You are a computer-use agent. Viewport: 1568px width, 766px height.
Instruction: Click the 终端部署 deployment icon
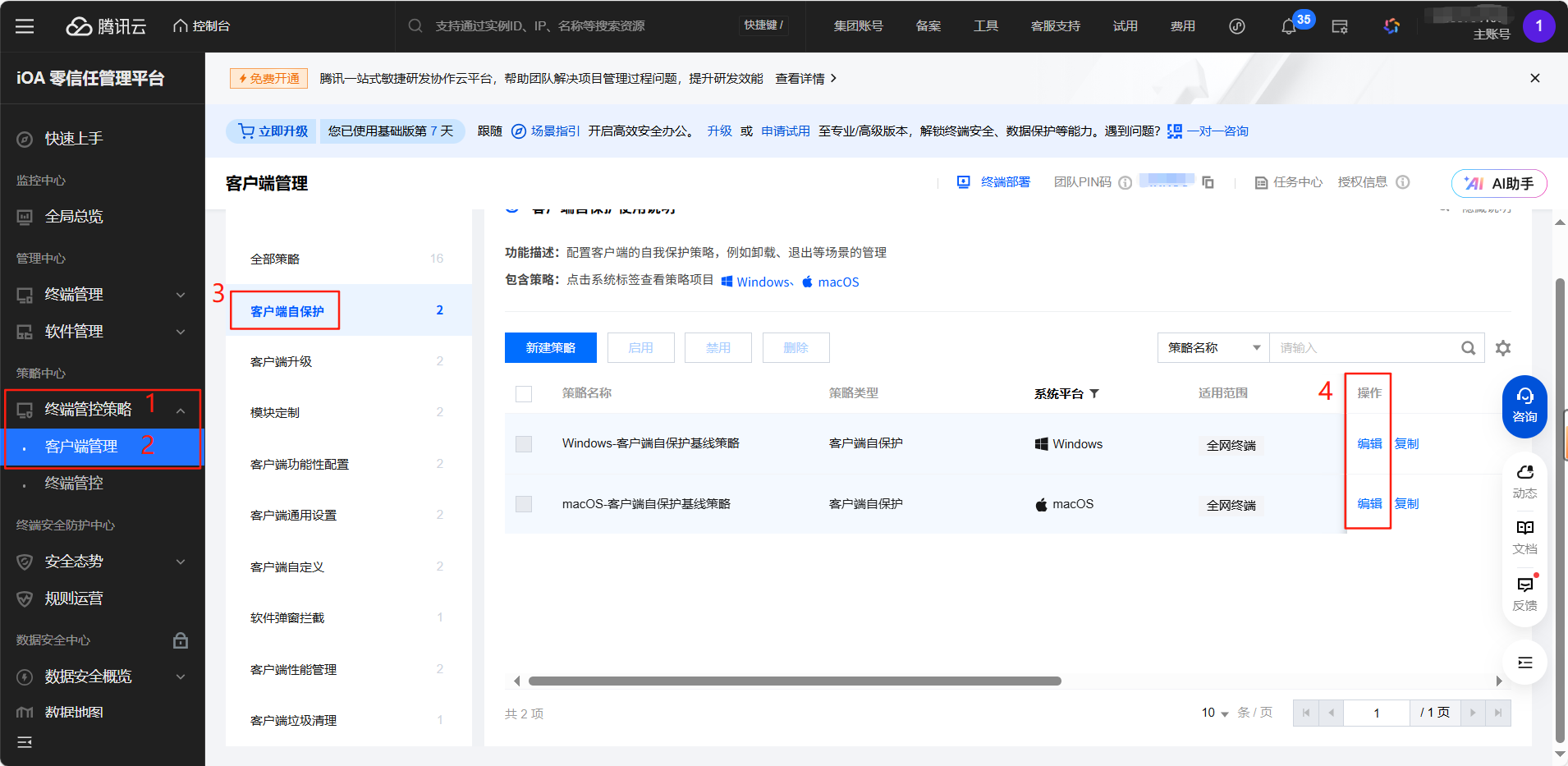[962, 181]
